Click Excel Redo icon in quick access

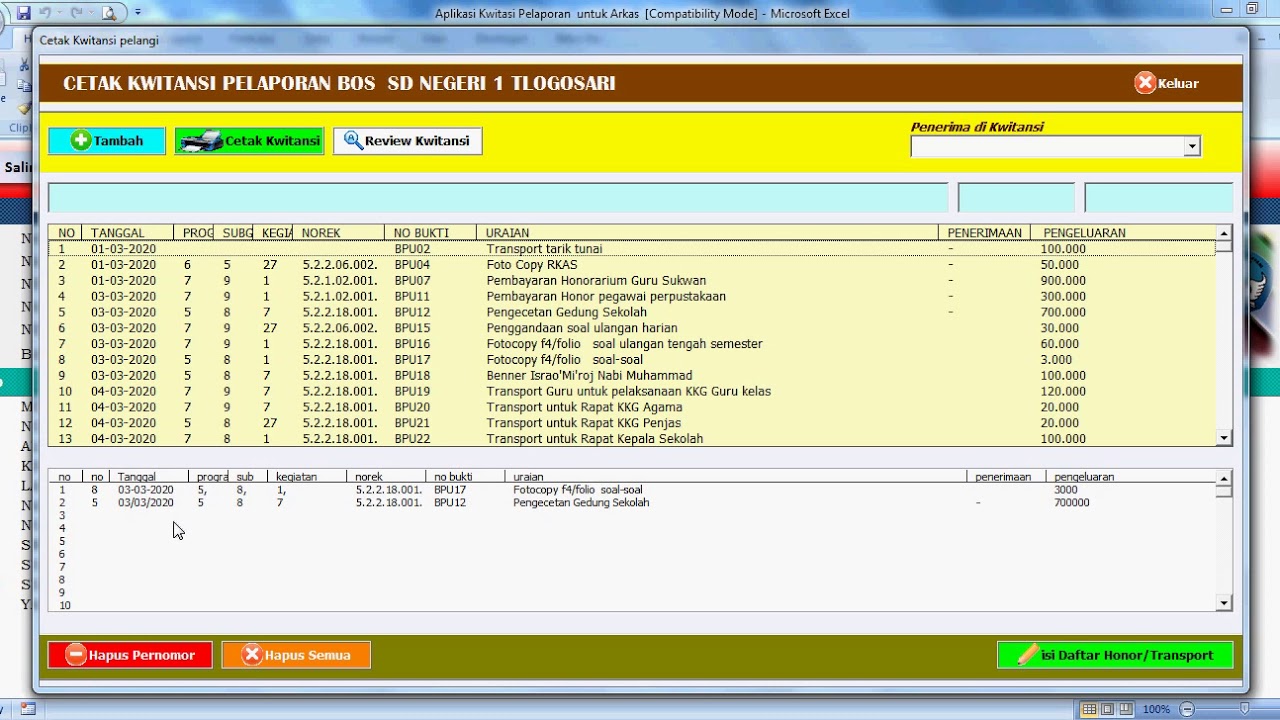coord(76,13)
